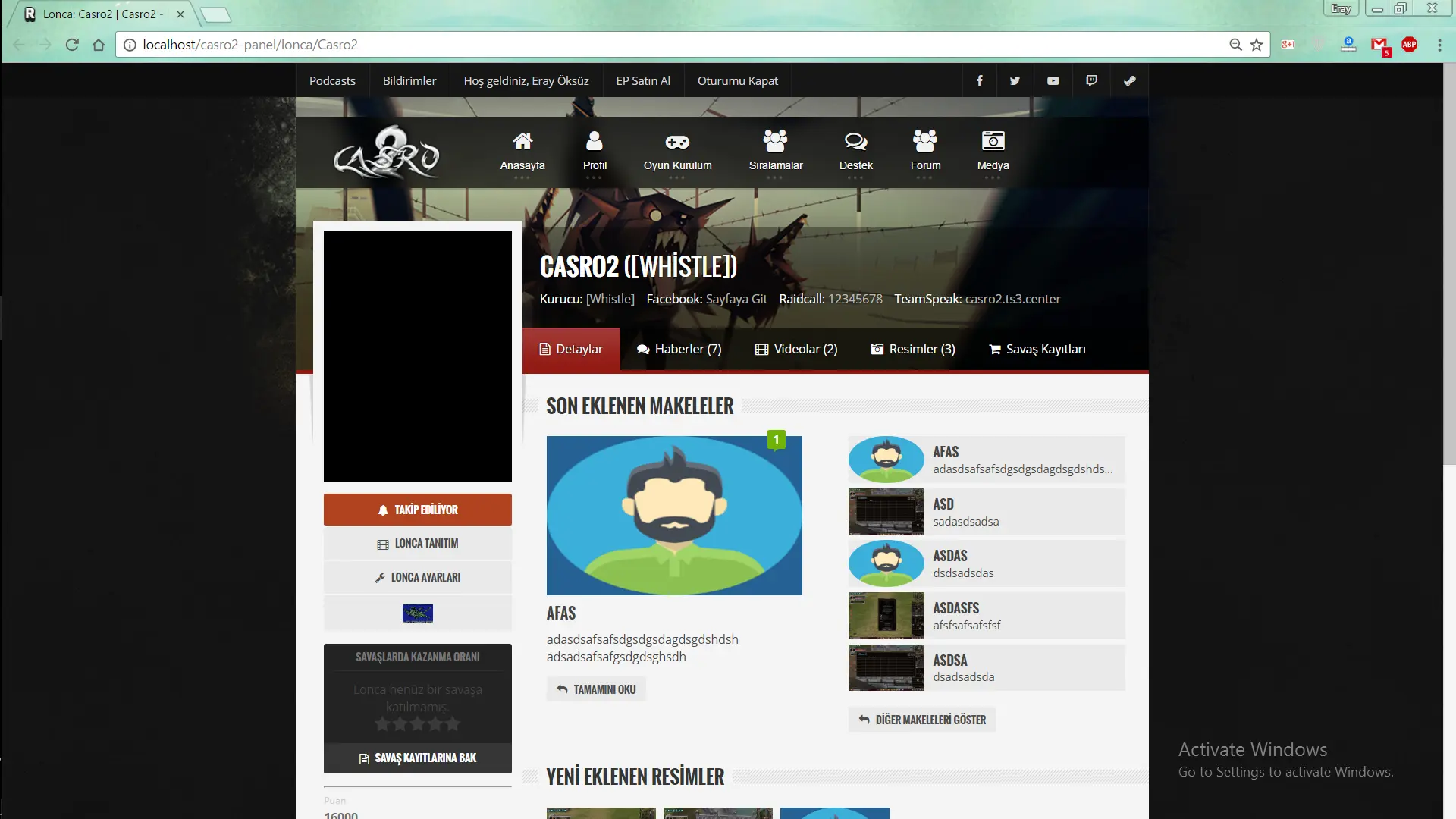The width and height of the screenshot is (1456, 819).
Task: Click Tamamını Oku button
Action: pyautogui.click(x=596, y=689)
